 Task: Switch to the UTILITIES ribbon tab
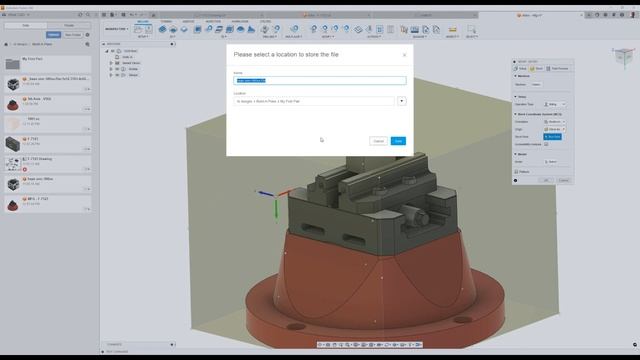click(x=265, y=21)
